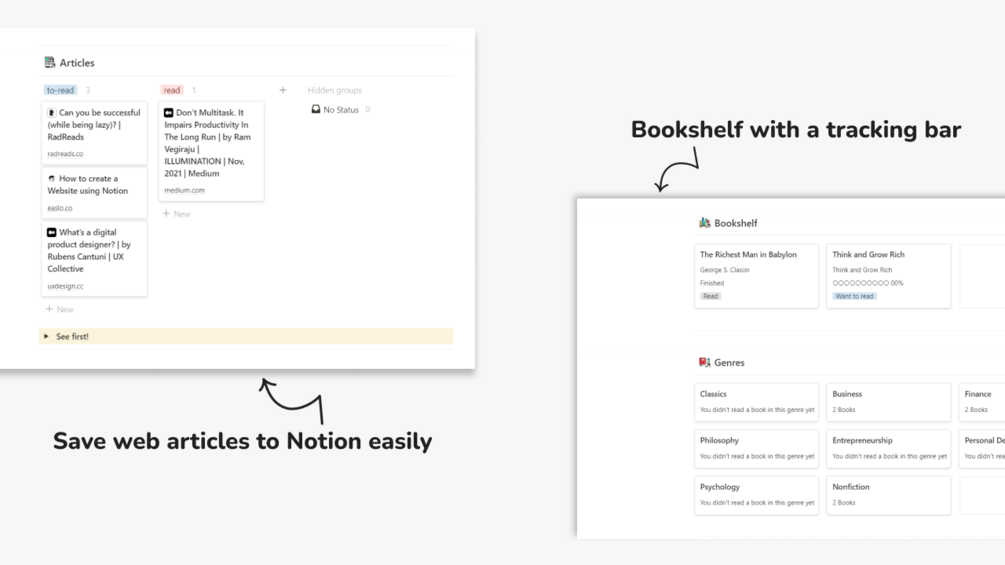The height and width of the screenshot is (565, 1005).
Task: Click the Bookshelf heading icon
Action: click(x=704, y=223)
